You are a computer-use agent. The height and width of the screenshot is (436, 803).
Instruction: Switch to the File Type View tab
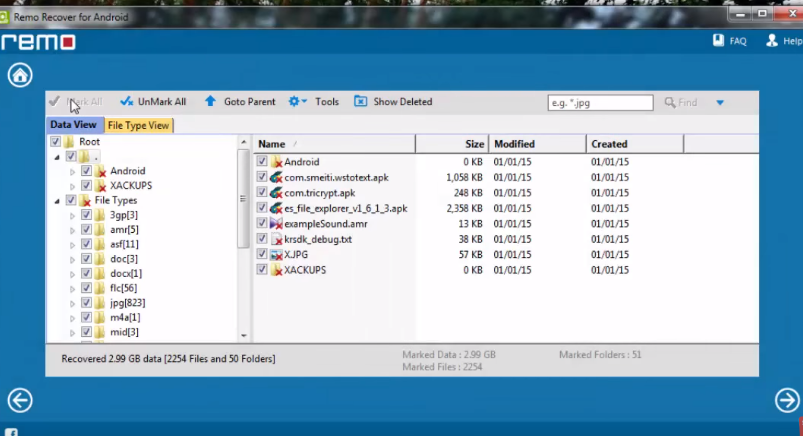(138, 125)
